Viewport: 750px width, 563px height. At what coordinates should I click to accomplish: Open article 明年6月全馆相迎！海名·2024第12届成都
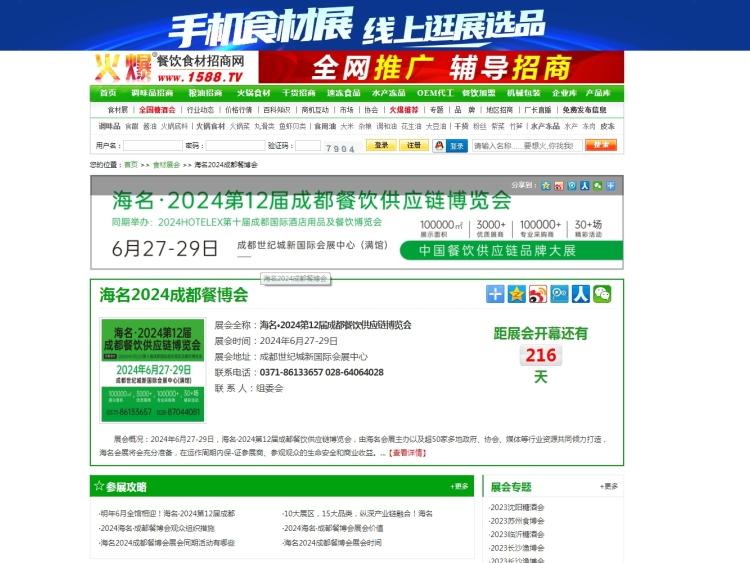(167, 513)
